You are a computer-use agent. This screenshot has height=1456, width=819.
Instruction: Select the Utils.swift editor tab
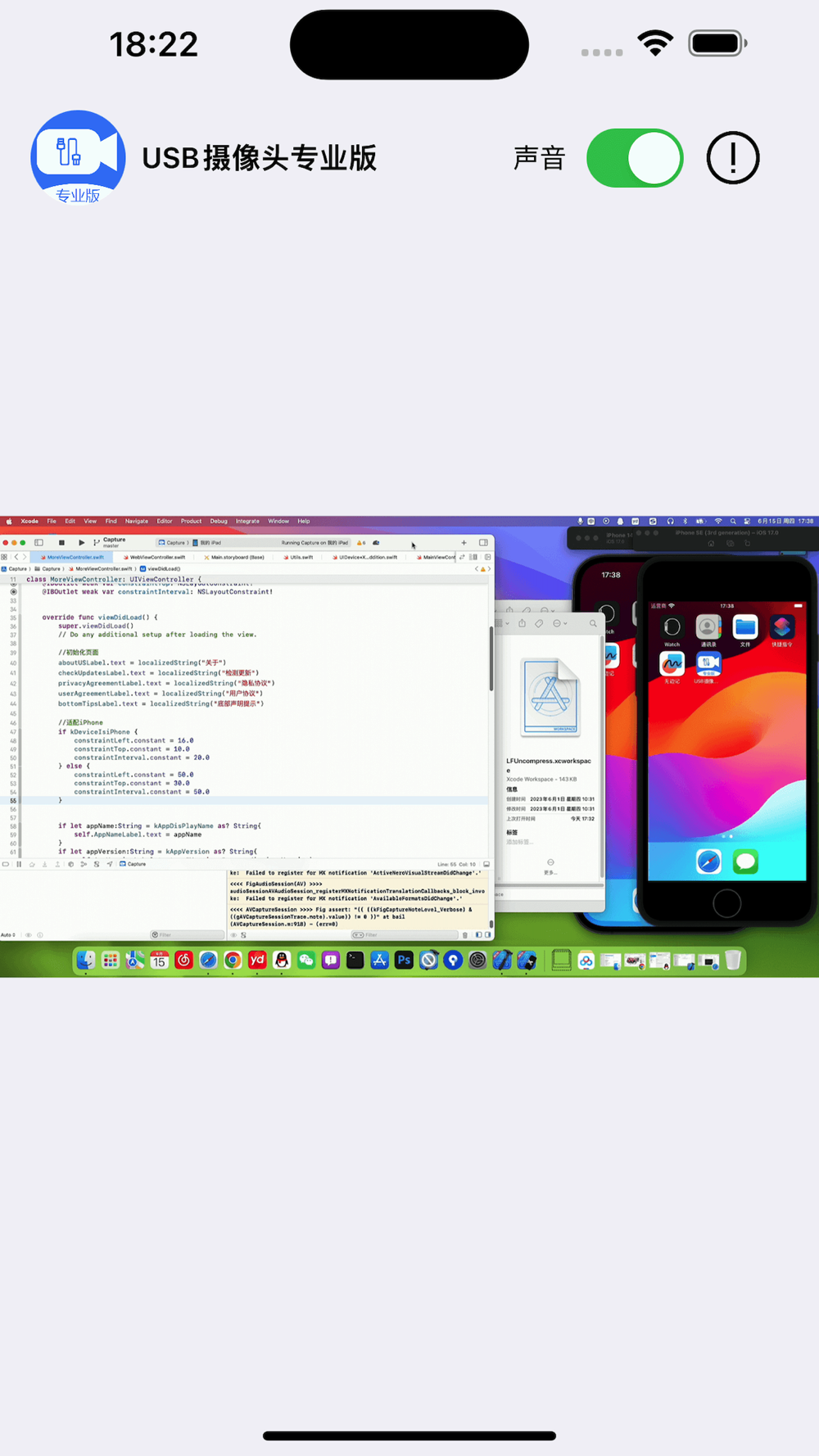coord(298,557)
